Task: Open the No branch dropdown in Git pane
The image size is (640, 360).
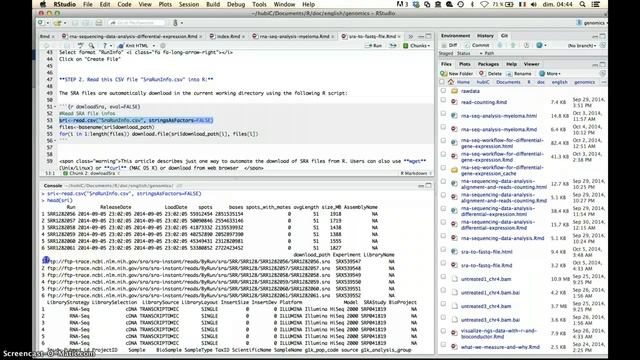Action: pos(582,45)
